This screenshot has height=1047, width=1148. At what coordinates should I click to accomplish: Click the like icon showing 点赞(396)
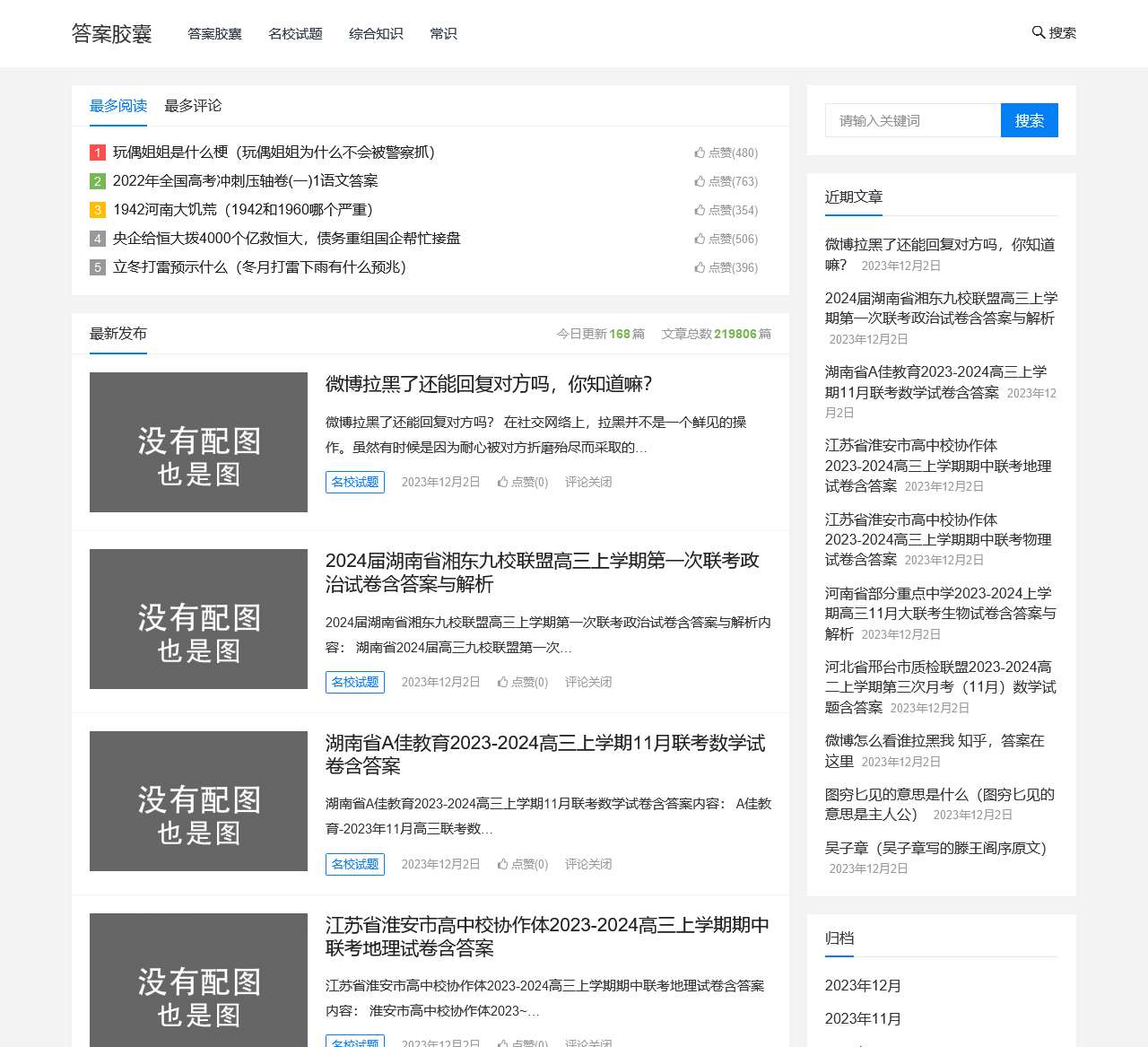[700, 267]
